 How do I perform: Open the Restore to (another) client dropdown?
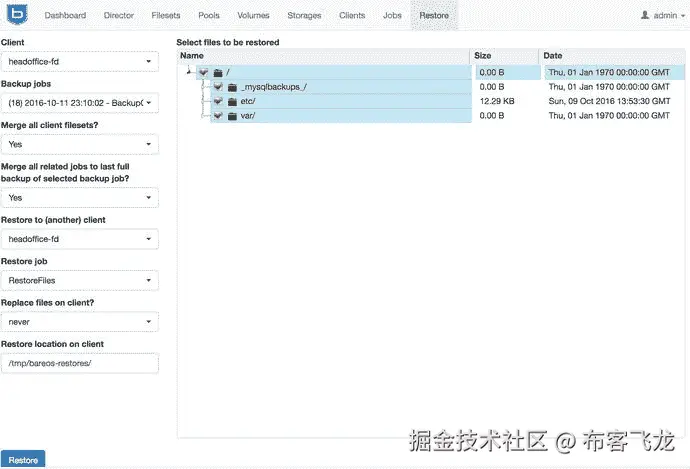[80, 239]
